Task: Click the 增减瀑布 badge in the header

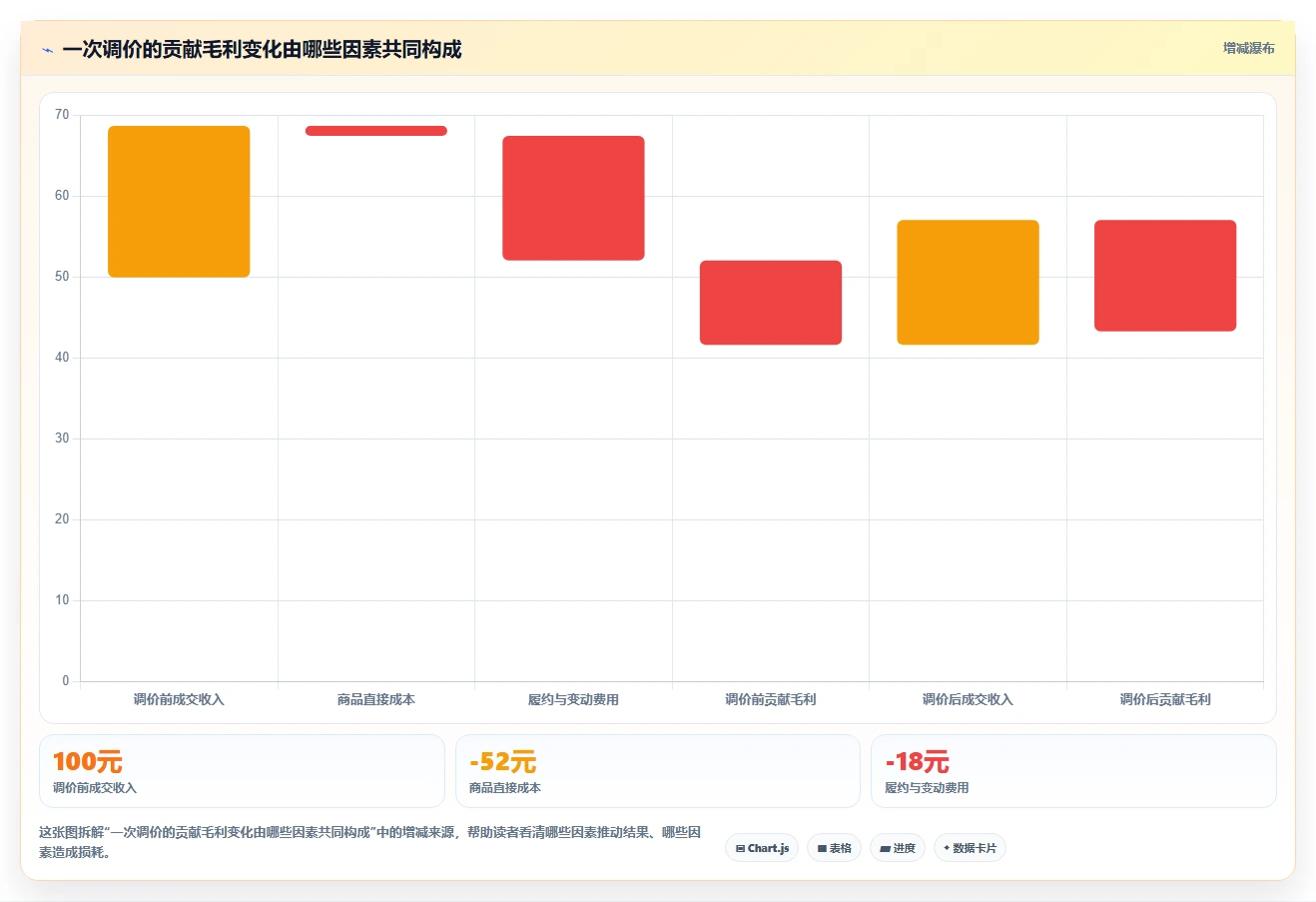Action: click(x=1248, y=48)
